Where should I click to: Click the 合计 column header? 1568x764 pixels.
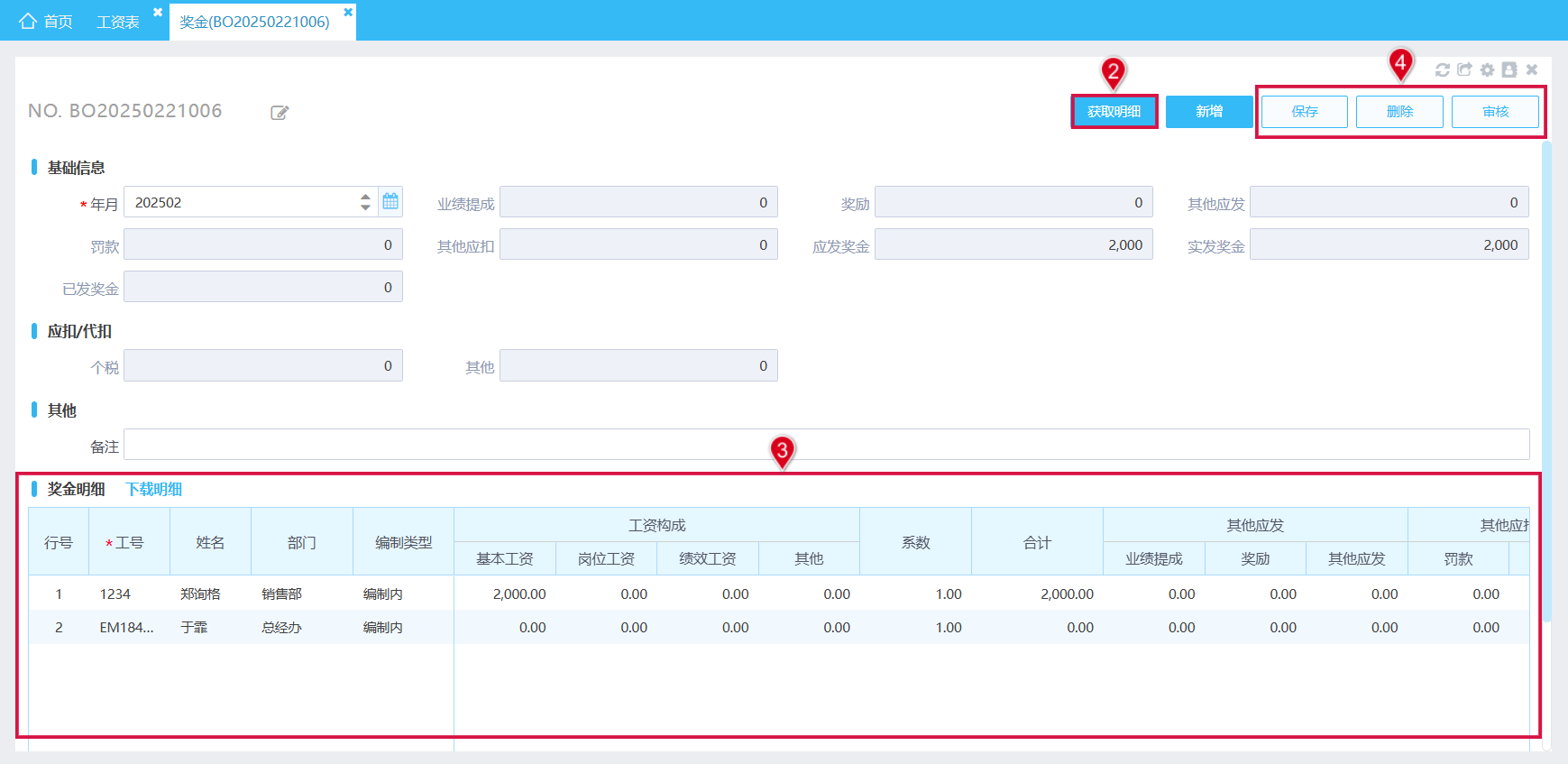coord(1037,542)
